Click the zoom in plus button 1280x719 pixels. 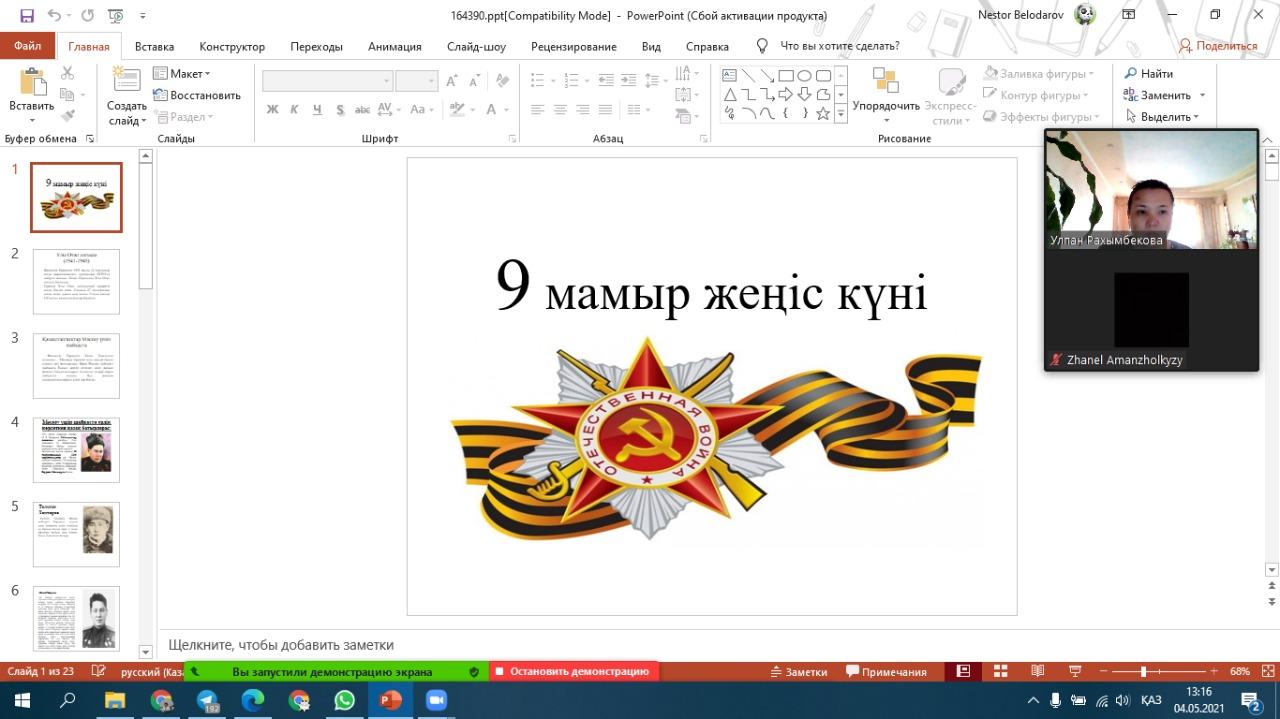click(1213, 671)
